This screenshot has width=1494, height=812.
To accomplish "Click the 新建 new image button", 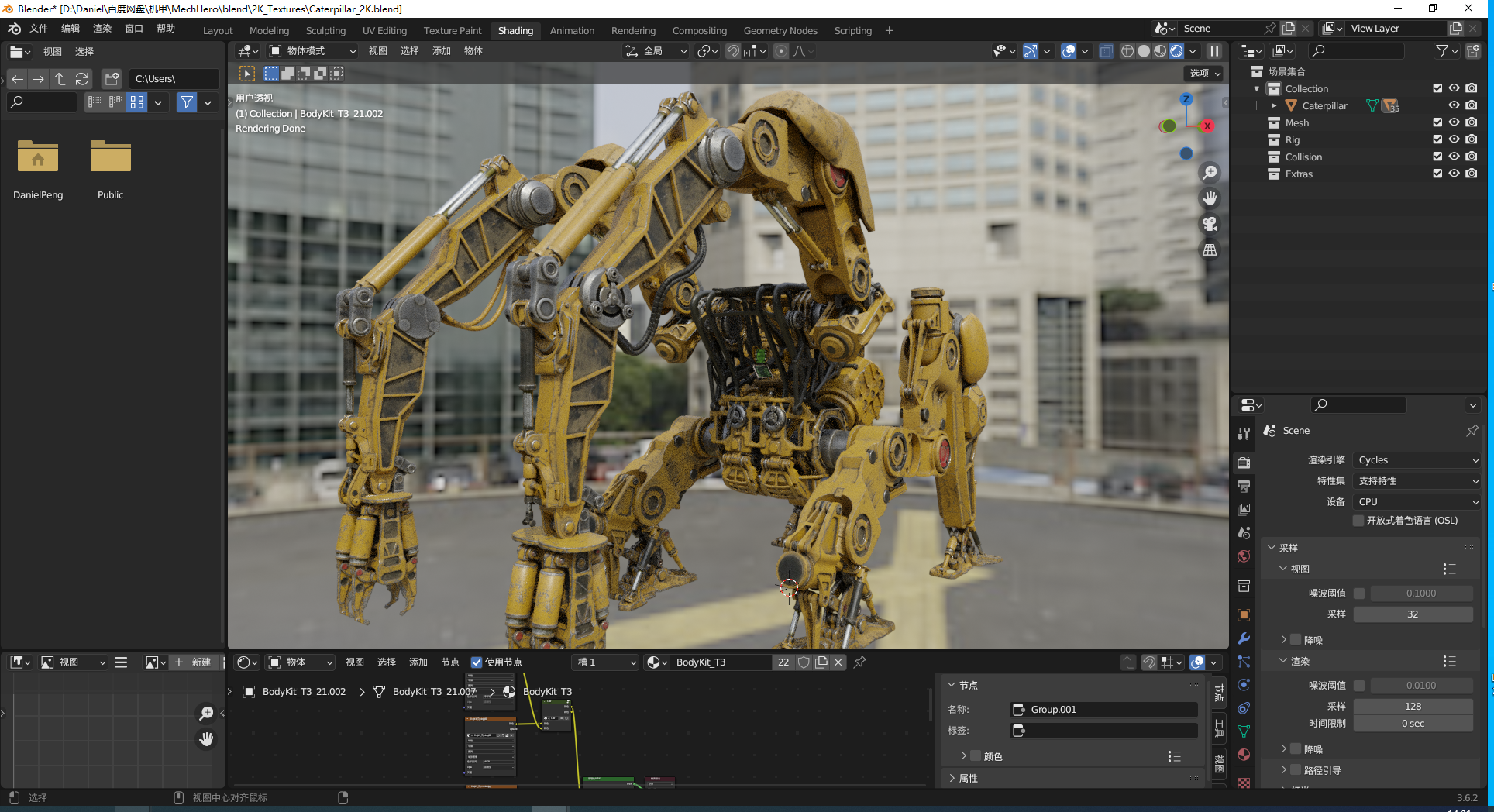I will click(x=194, y=662).
